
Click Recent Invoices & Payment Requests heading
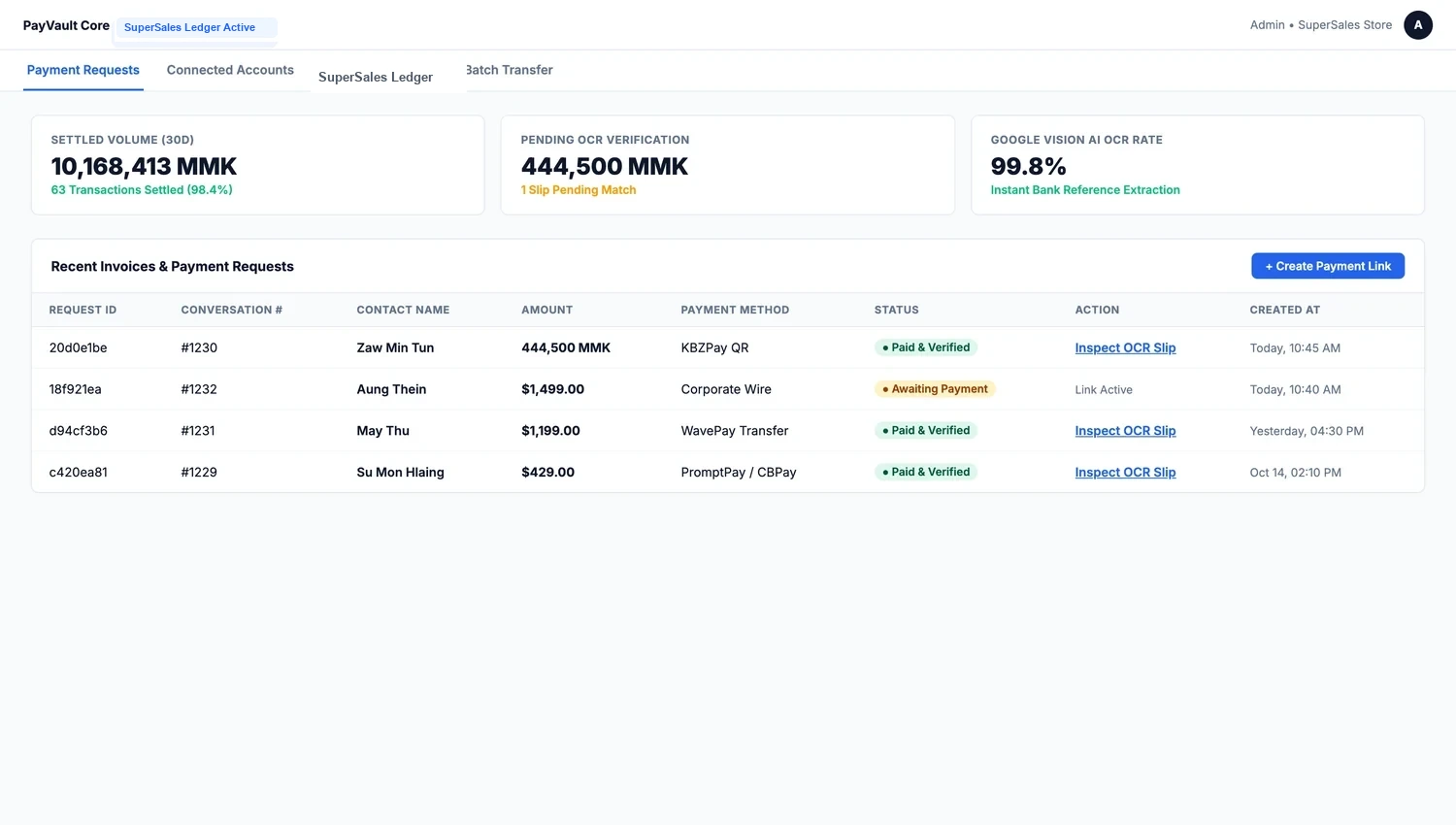pyautogui.click(x=172, y=267)
